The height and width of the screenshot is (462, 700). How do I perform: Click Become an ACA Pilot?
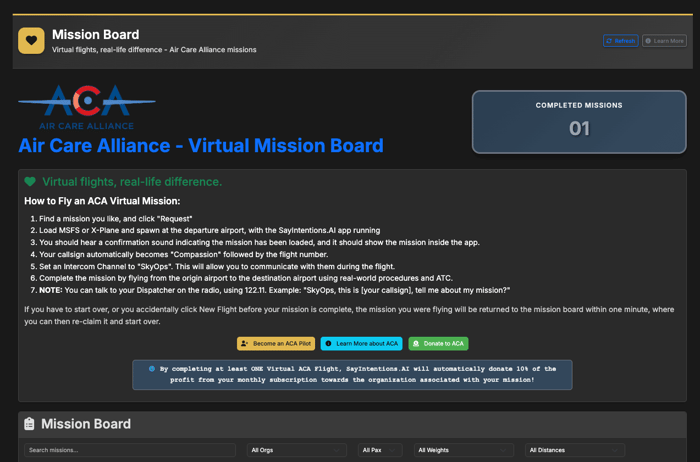[276, 344]
